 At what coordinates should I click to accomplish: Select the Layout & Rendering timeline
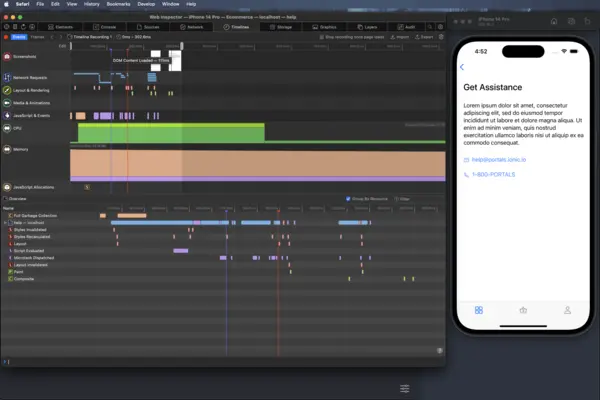33,90
